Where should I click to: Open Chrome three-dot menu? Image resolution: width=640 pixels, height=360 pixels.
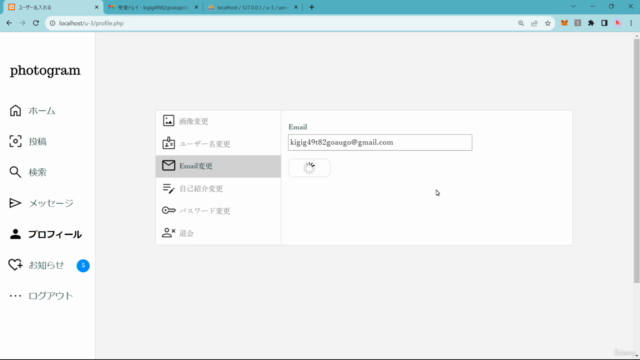pos(631,23)
